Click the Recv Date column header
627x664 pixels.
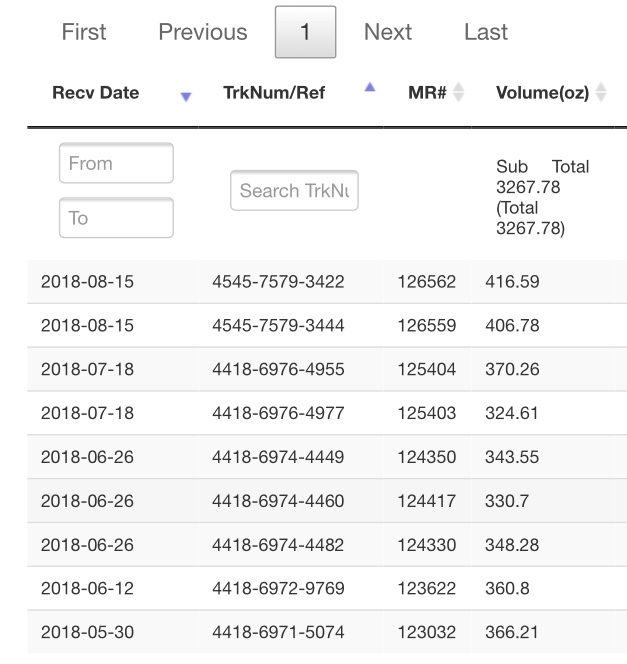click(x=96, y=93)
